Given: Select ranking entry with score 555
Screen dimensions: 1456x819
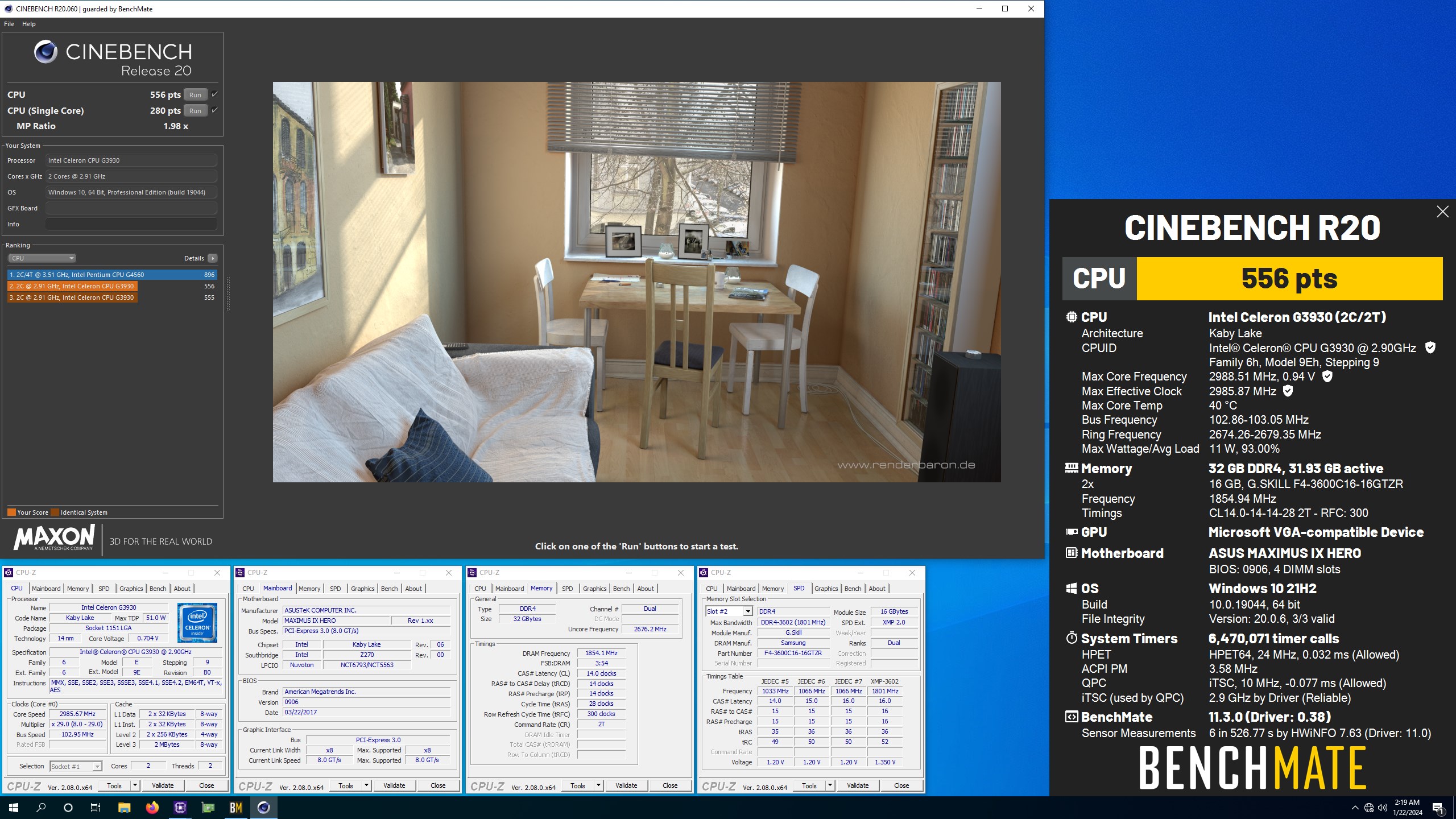Looking at the screenshot, I should coord(112,297).
